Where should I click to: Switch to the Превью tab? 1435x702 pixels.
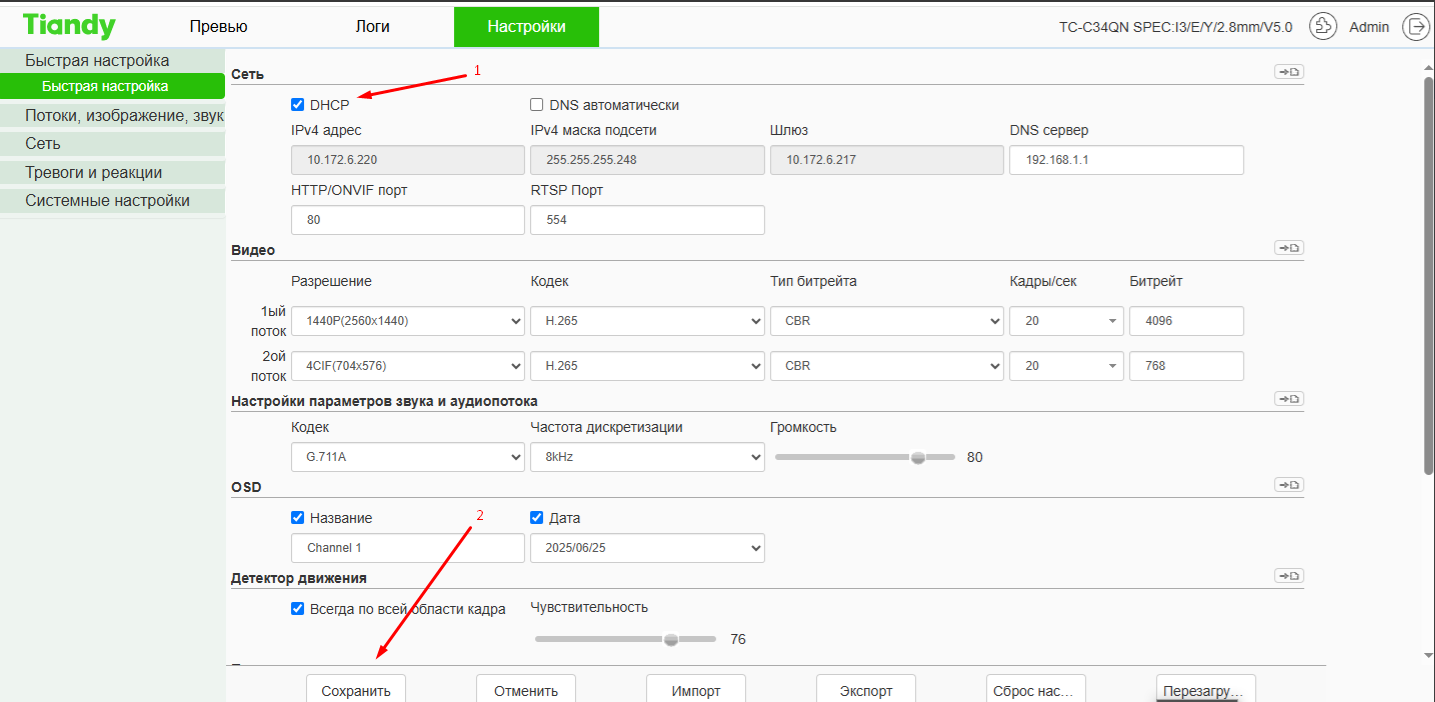pyautogui.click(x=218, y=27)
